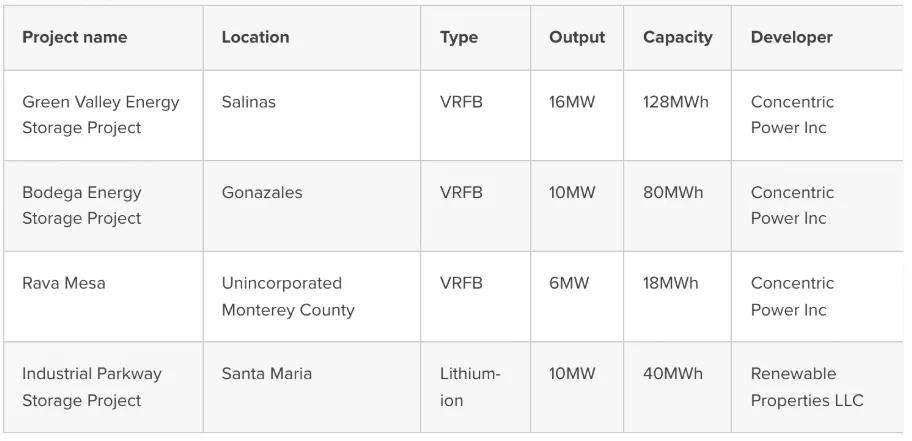The image size is (912, 441).
Task: Select the Unincorporated Monterey County cell
Action: (x=288, y=296)
